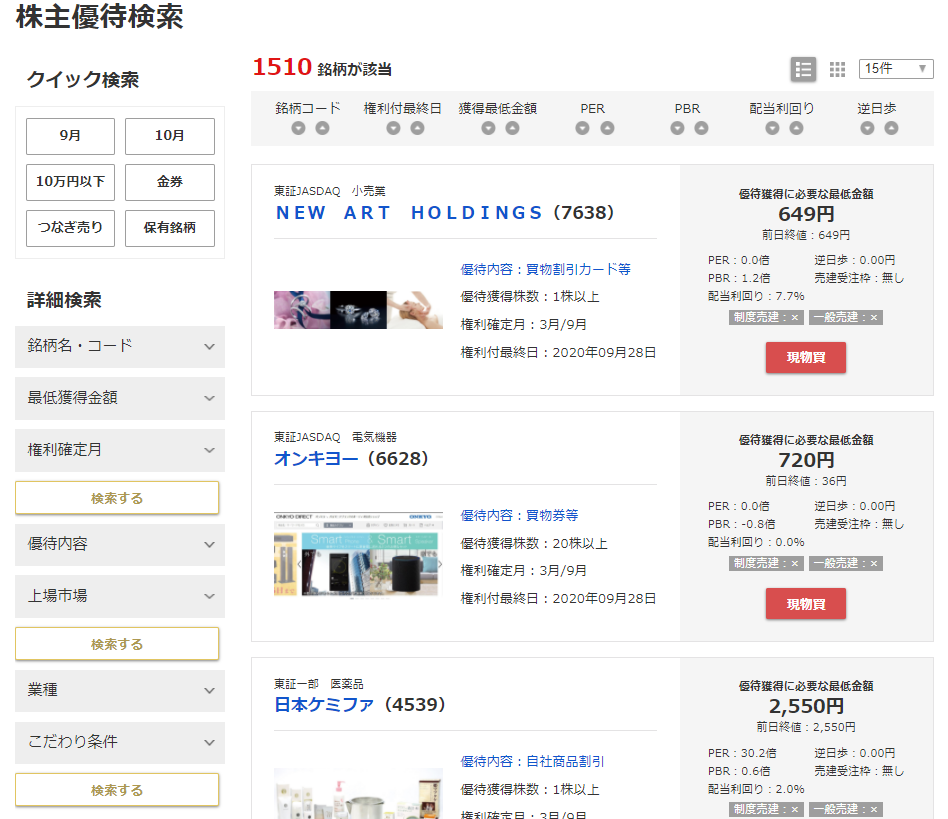Viewport: 948px width, 819px height.
Task: Expand the 権利確定月 filter
Action: pyautogui.click(x=120, y=450)
